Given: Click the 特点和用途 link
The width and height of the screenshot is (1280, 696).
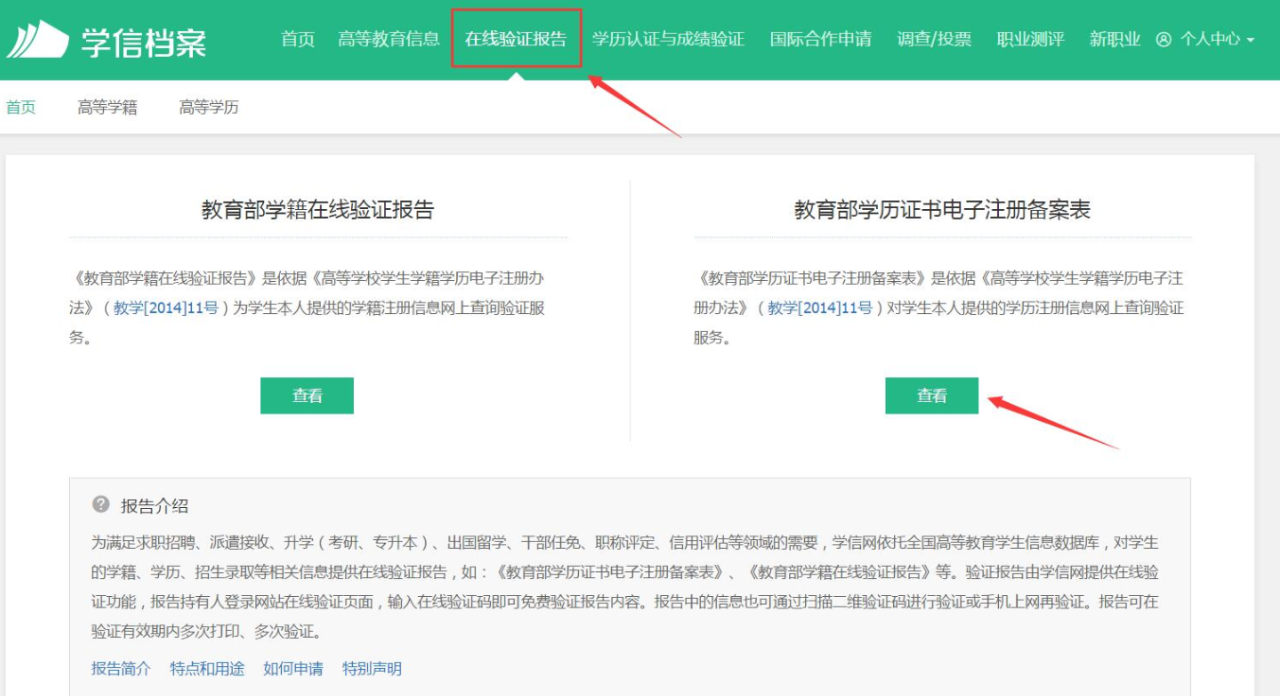Looking at the screenshot, I should coord(207,668).
